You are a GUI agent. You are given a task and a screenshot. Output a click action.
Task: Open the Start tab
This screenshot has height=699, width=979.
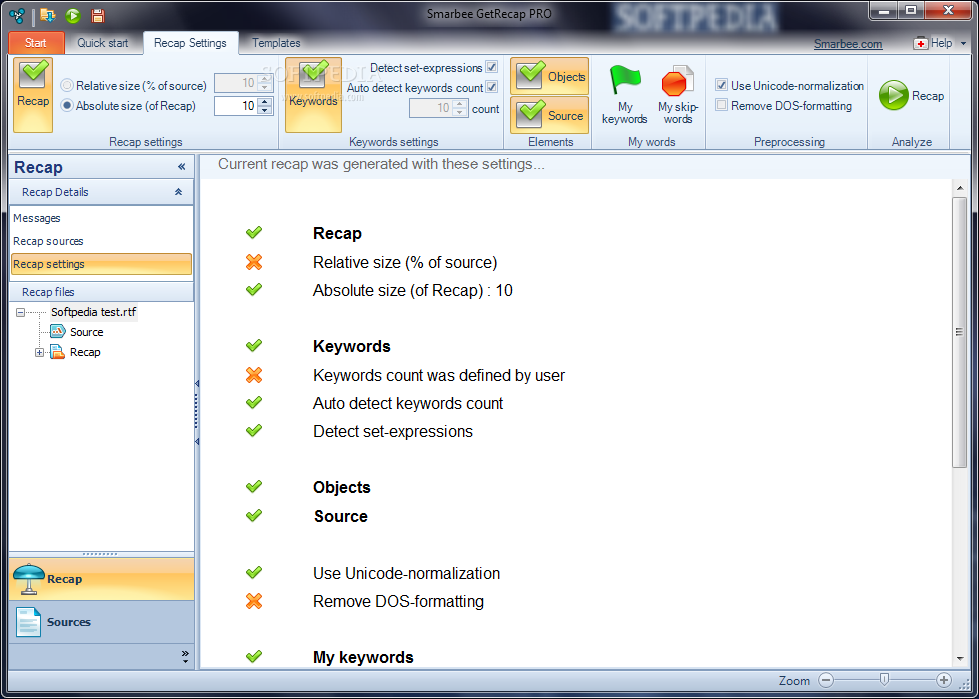(36, 43)
